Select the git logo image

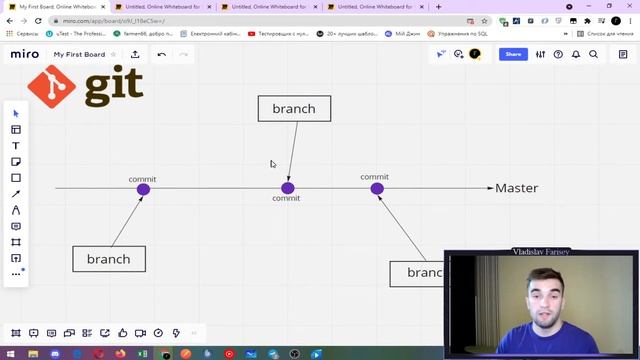click(85, 86)
